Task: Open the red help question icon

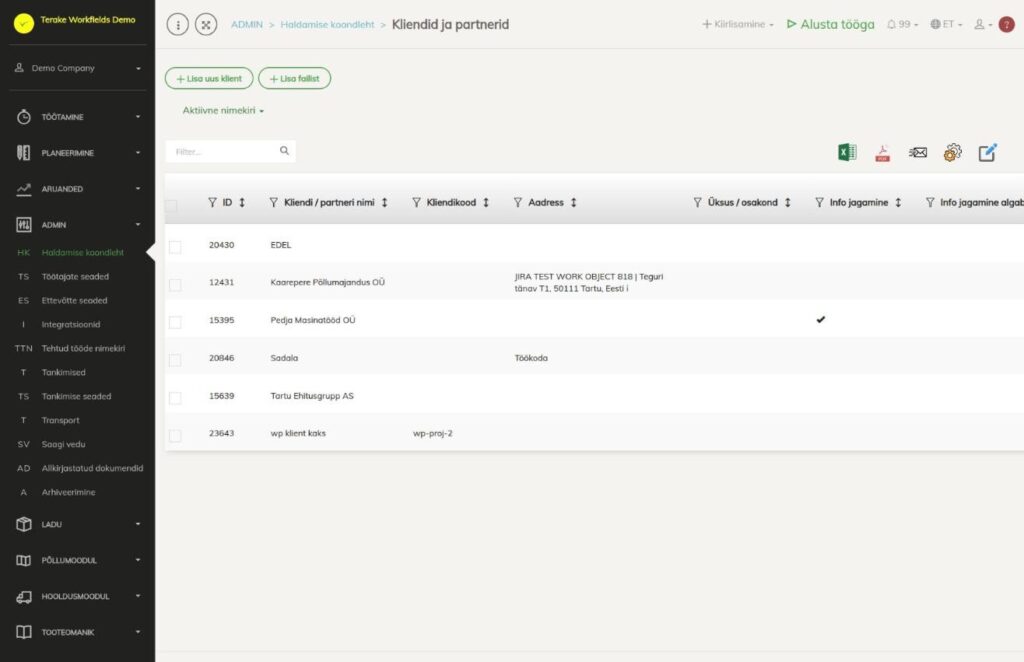Action: point(1007,24)
